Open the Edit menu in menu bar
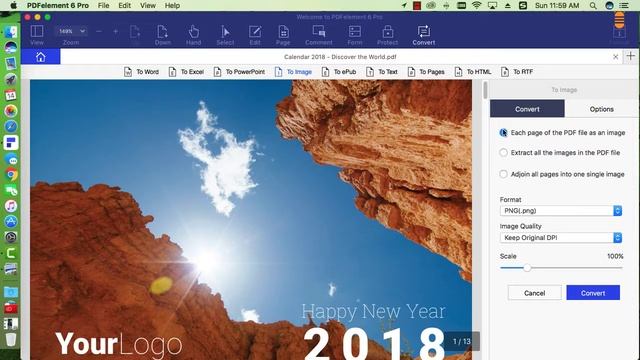 [x=124, y=5]
